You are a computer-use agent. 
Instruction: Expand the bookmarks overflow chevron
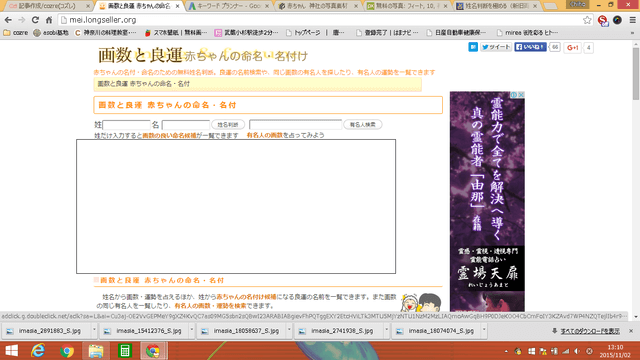coord(632,33)
